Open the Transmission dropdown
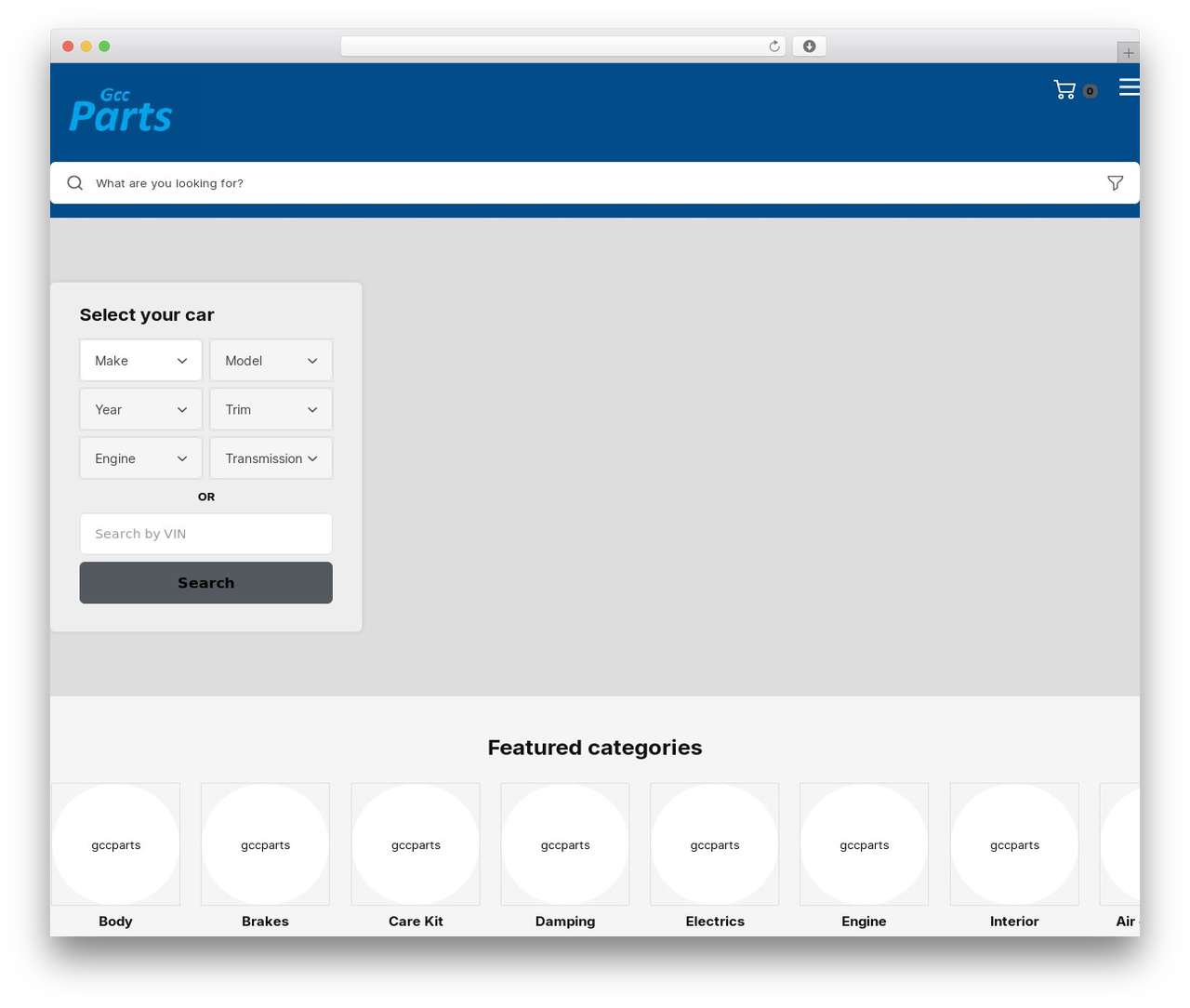 (271, 458)
